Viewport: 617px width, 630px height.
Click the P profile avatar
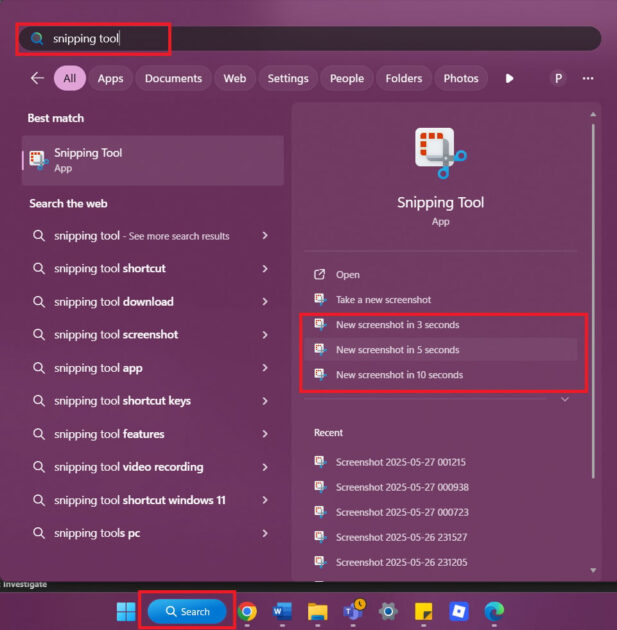(x=558, y=78)
